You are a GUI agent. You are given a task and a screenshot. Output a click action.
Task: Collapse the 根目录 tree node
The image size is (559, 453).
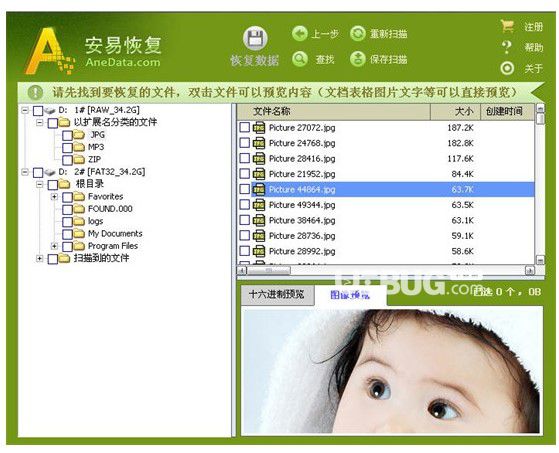(40, 184)
